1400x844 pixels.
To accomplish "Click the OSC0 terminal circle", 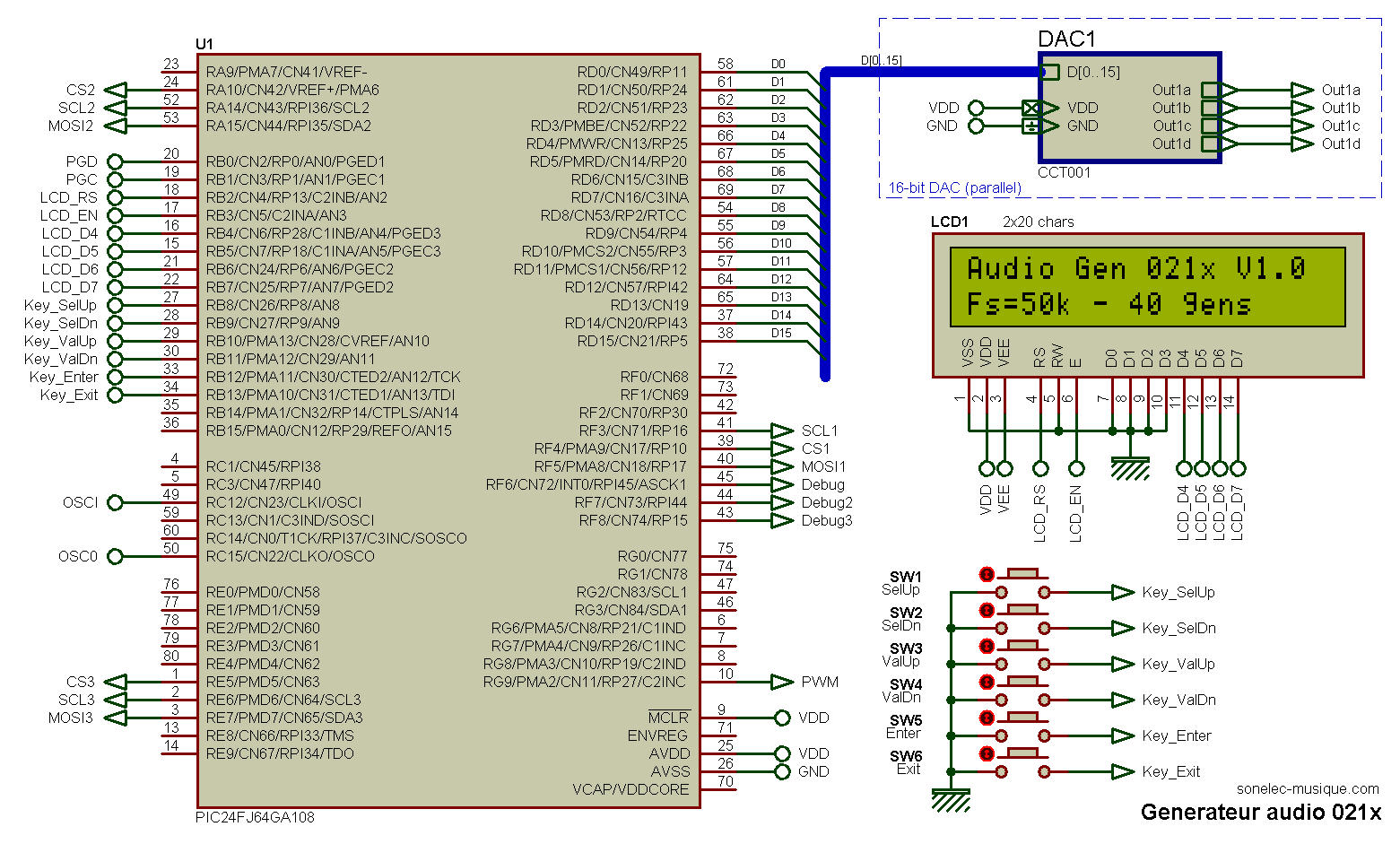I will (x=115, y=556).
